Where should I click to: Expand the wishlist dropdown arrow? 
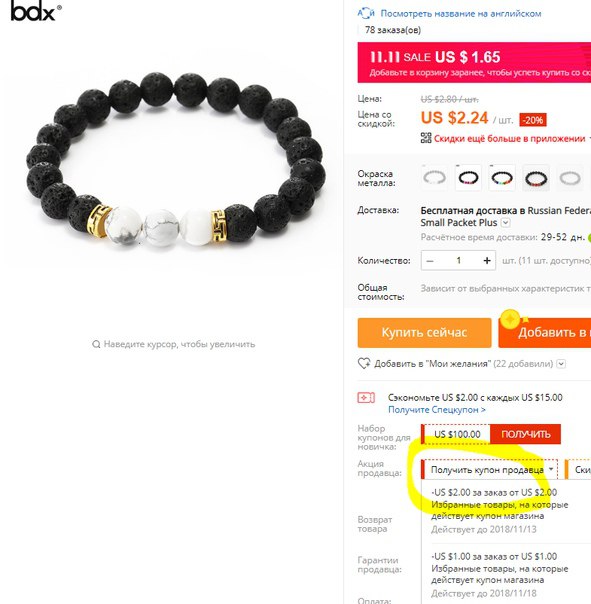[x=561, y=363]
